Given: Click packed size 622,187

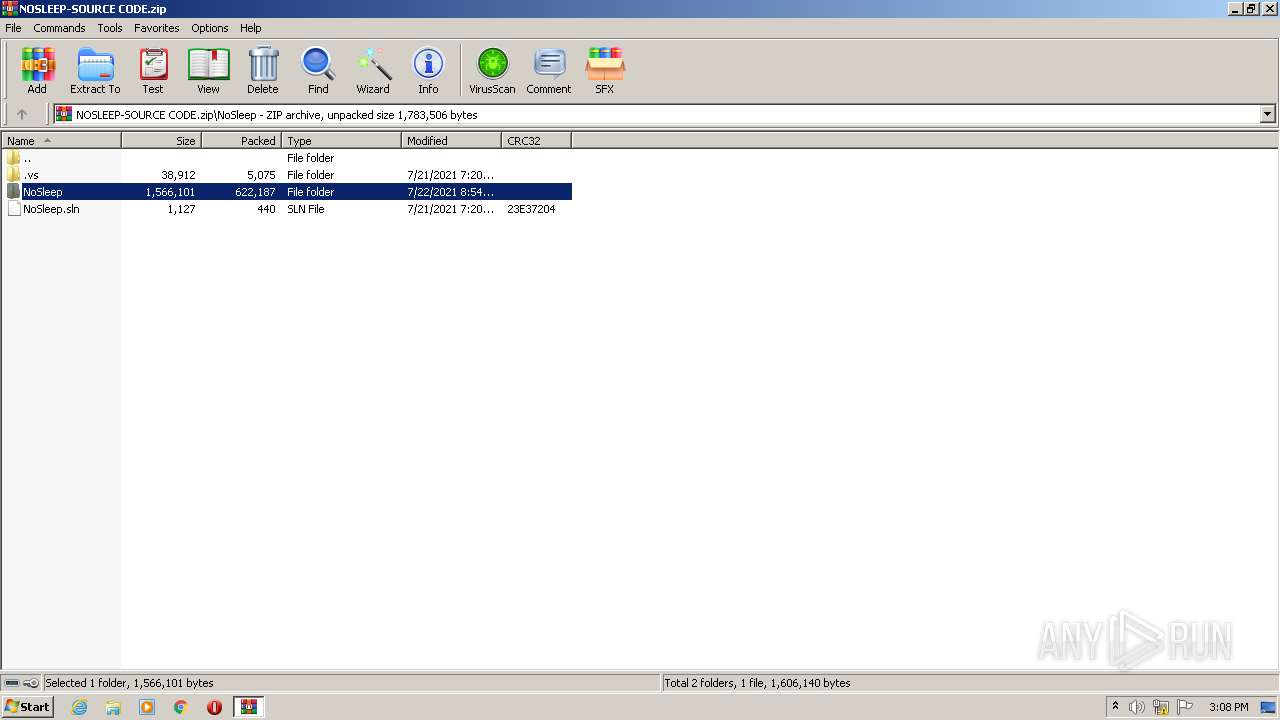Looking at the screenshot, I should click(x=255, y=192).
